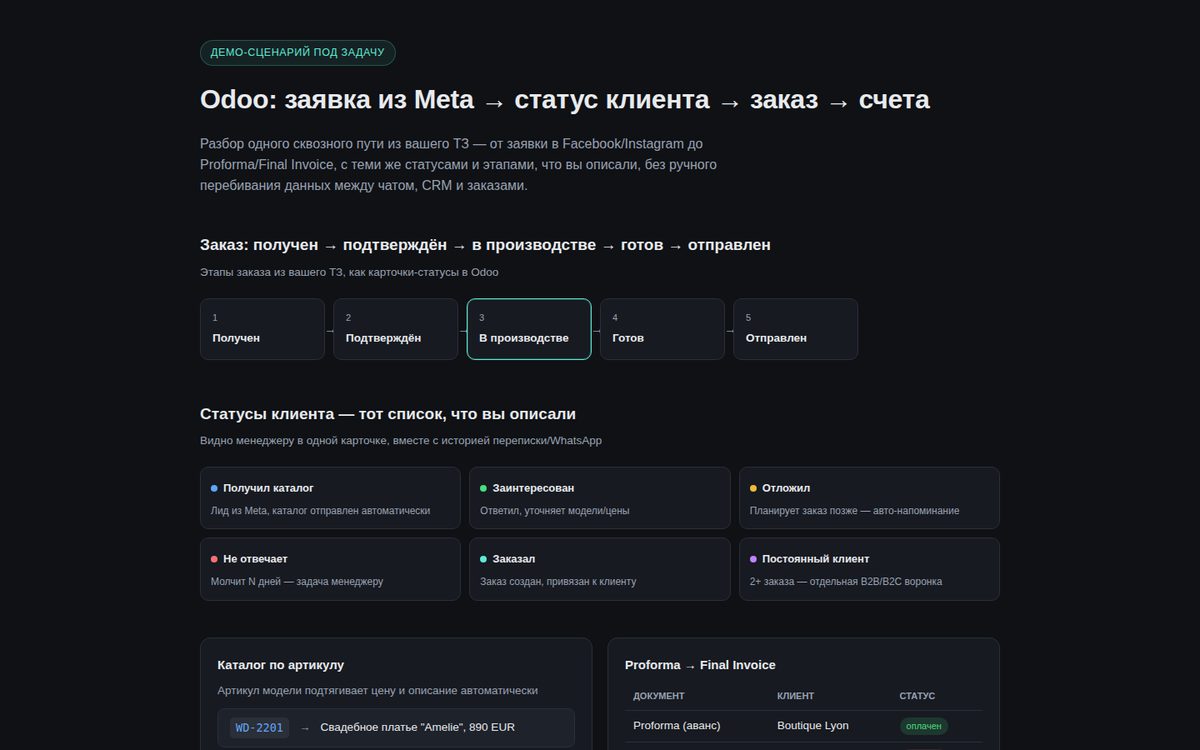Select the 'Отправлен' order stage card

796,329
